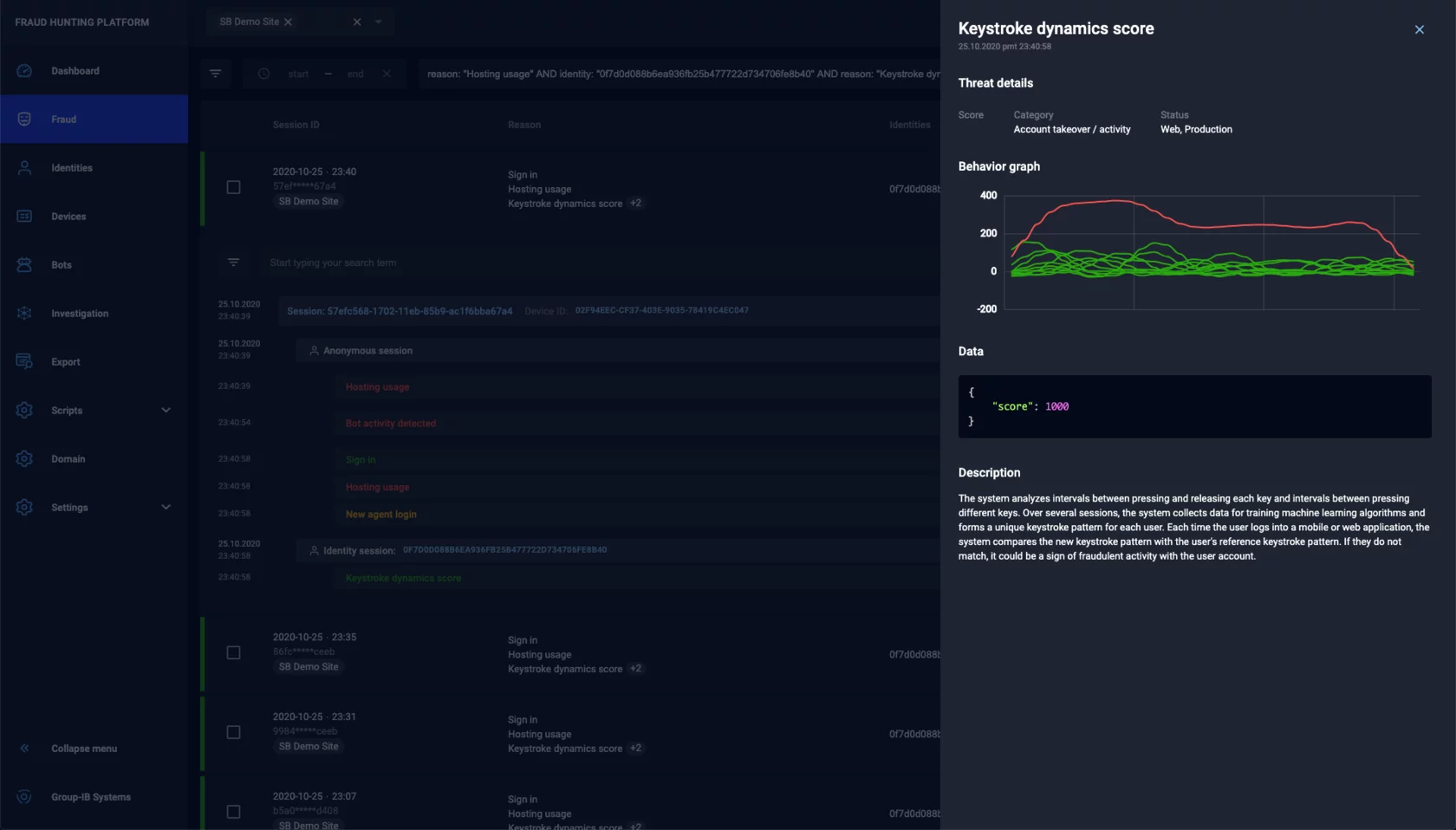The image size is (1456, 830).
Task: Open Devices using its sidebar icon
Action: [x=23, y=216]
